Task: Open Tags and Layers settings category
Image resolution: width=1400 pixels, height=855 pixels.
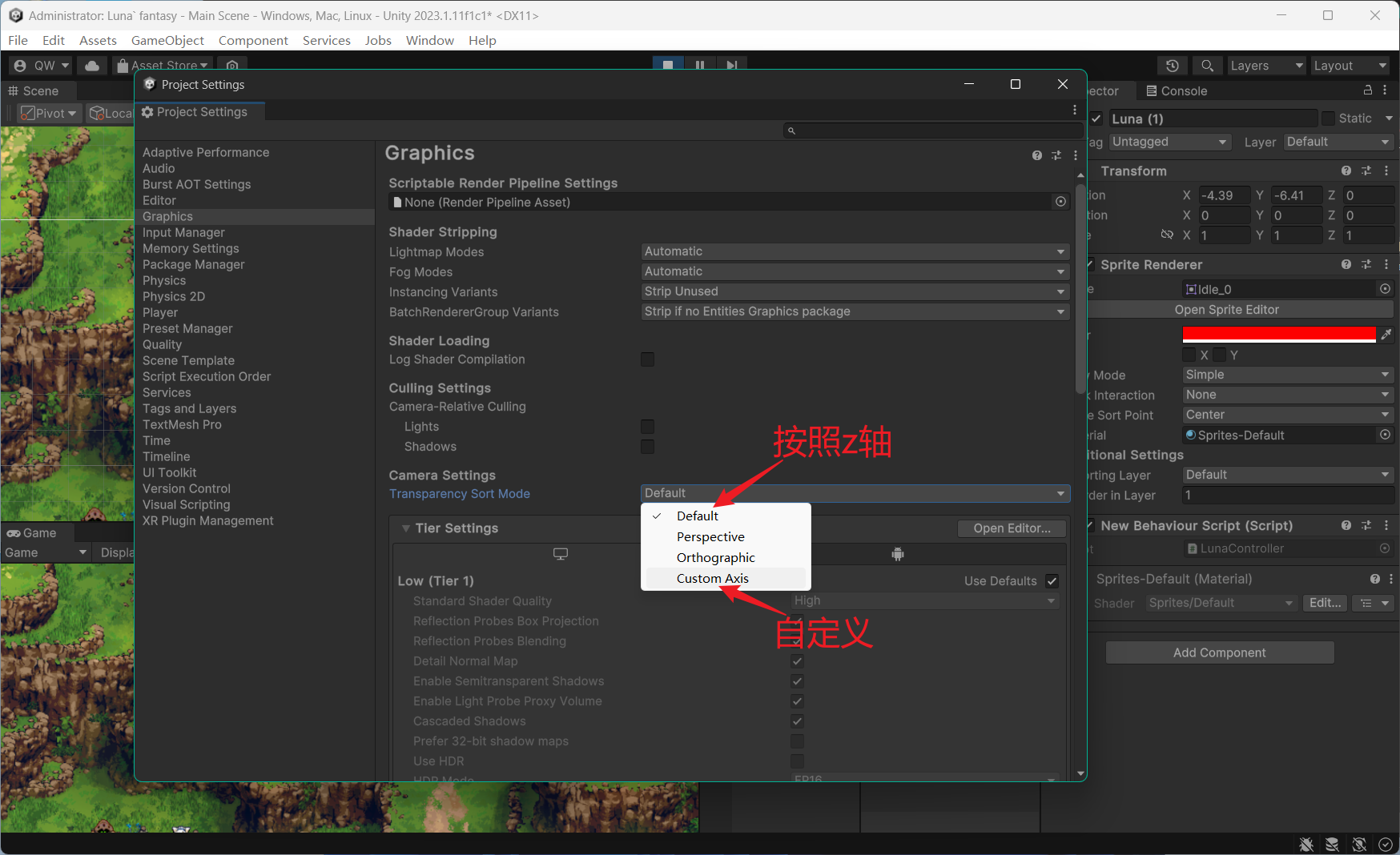Action: (x=189, y=408)
